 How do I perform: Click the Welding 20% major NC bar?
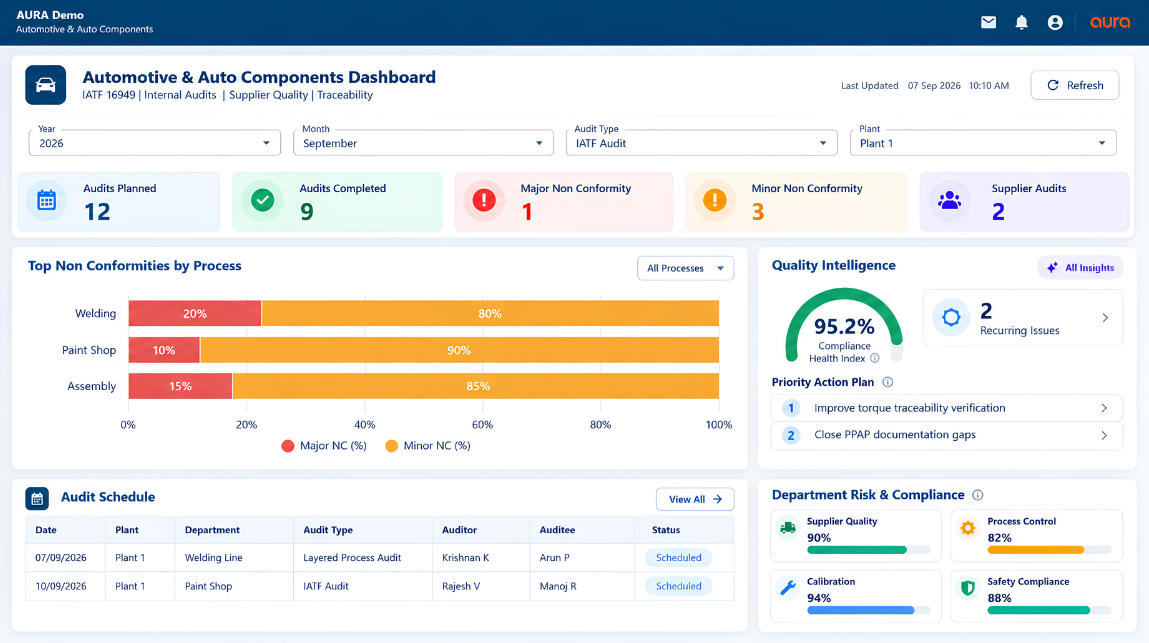[x=195, y=314]
